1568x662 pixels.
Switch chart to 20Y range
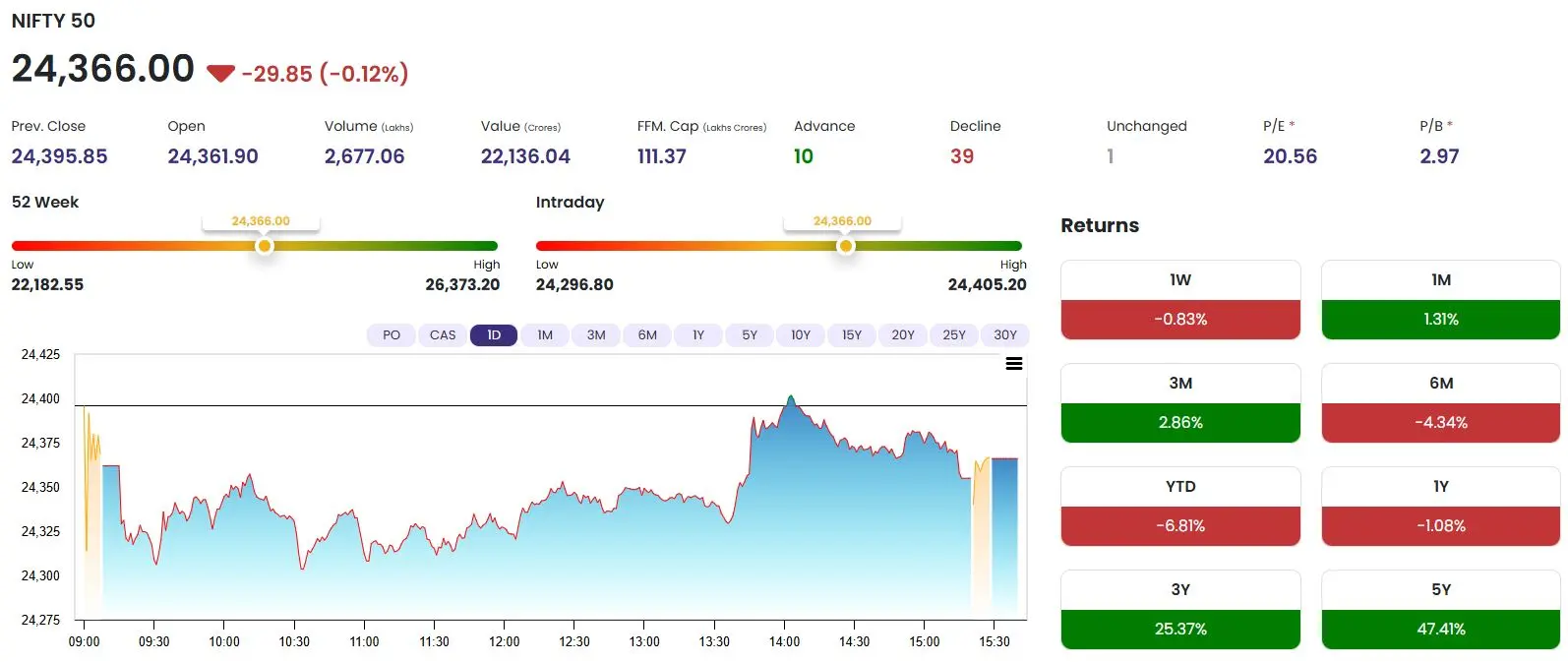903,335
